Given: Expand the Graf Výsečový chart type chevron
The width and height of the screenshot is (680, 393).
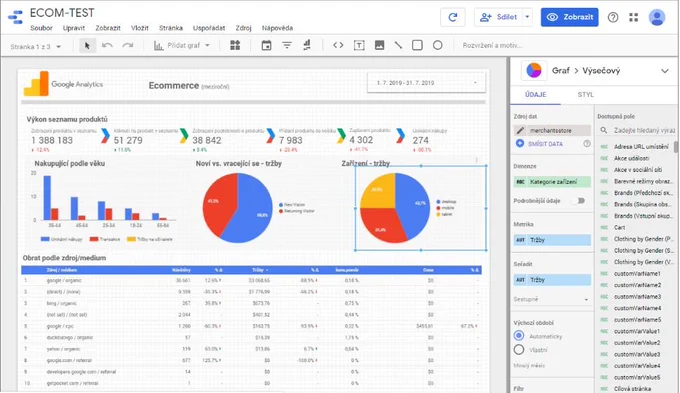Looking at the screenshot, I should pyautogui.click(x=665, y=71).
